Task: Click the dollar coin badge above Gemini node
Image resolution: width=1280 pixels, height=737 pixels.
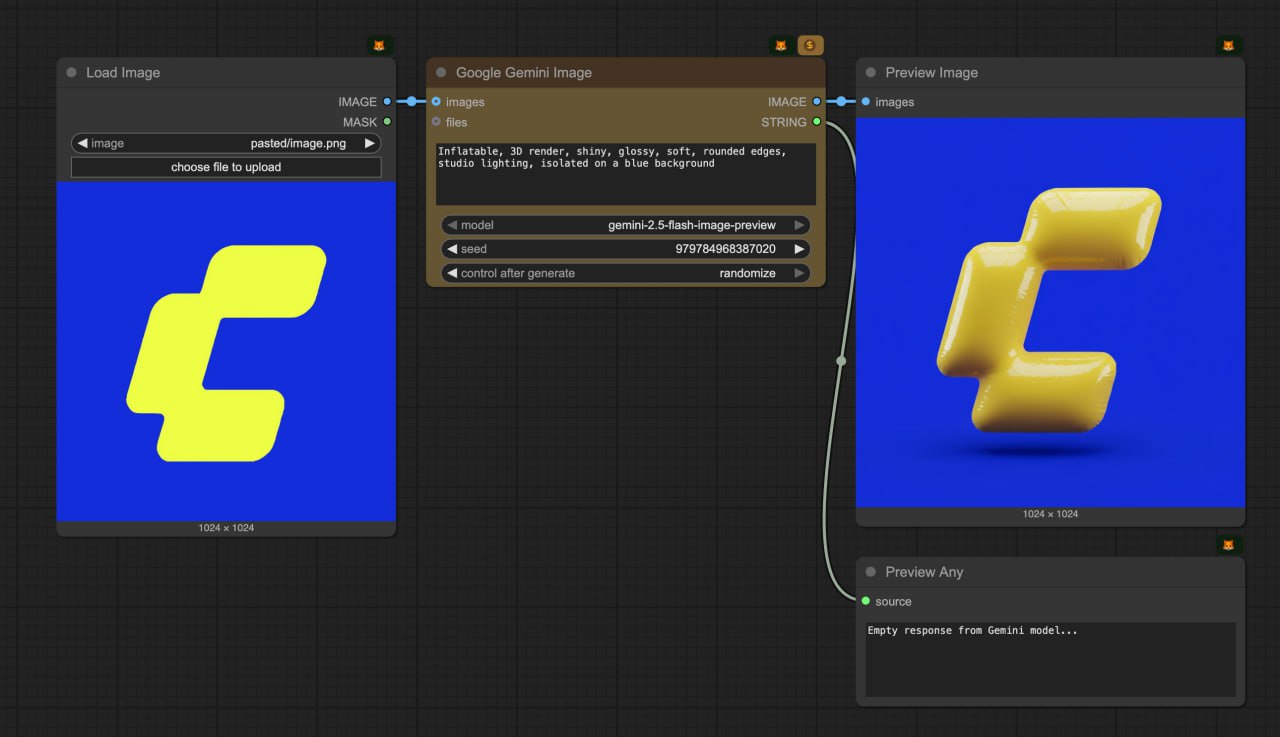Action: (x=810, y=46)
